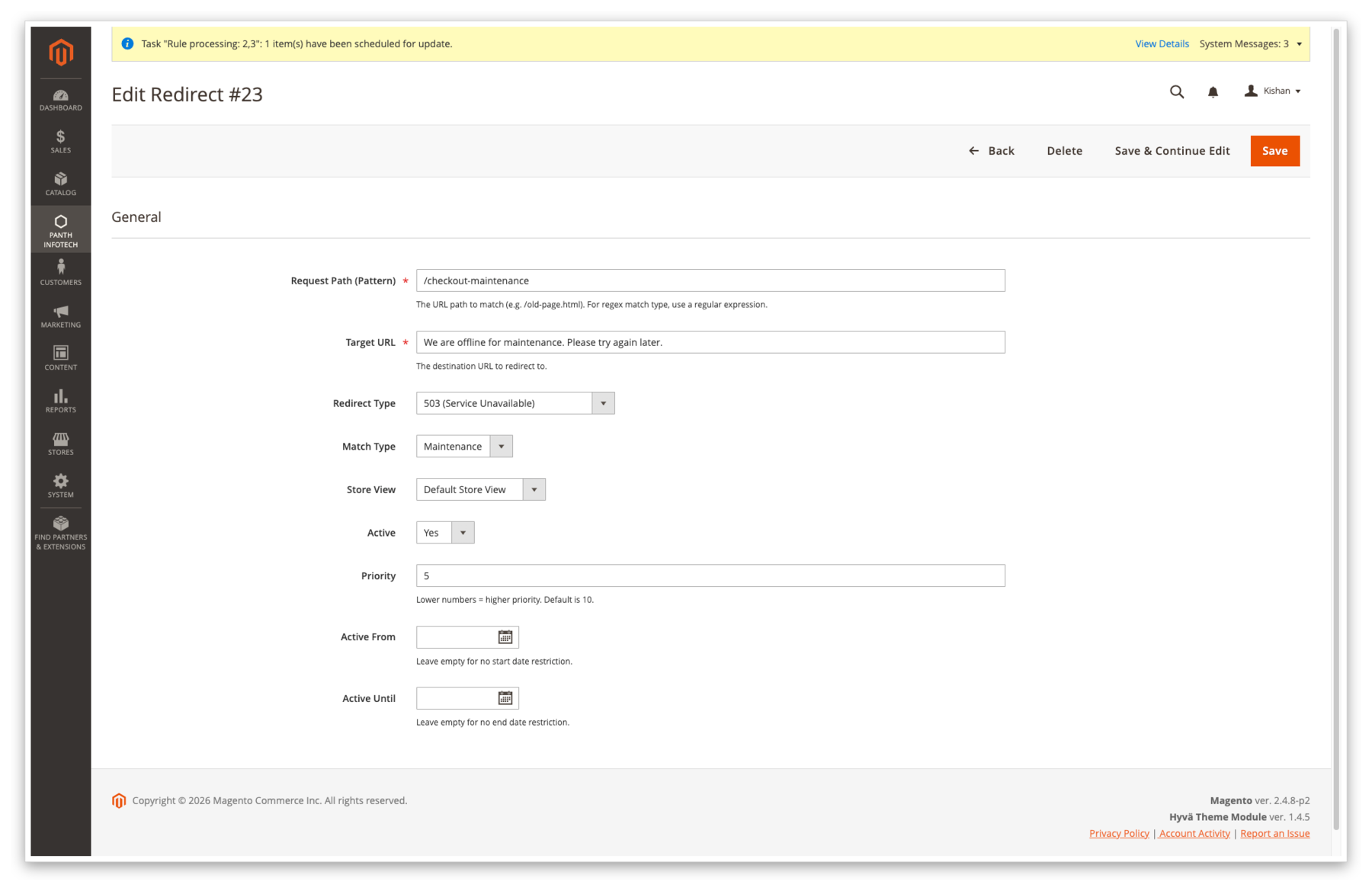Click the admin search magnifier icon

click(1176, 91)
